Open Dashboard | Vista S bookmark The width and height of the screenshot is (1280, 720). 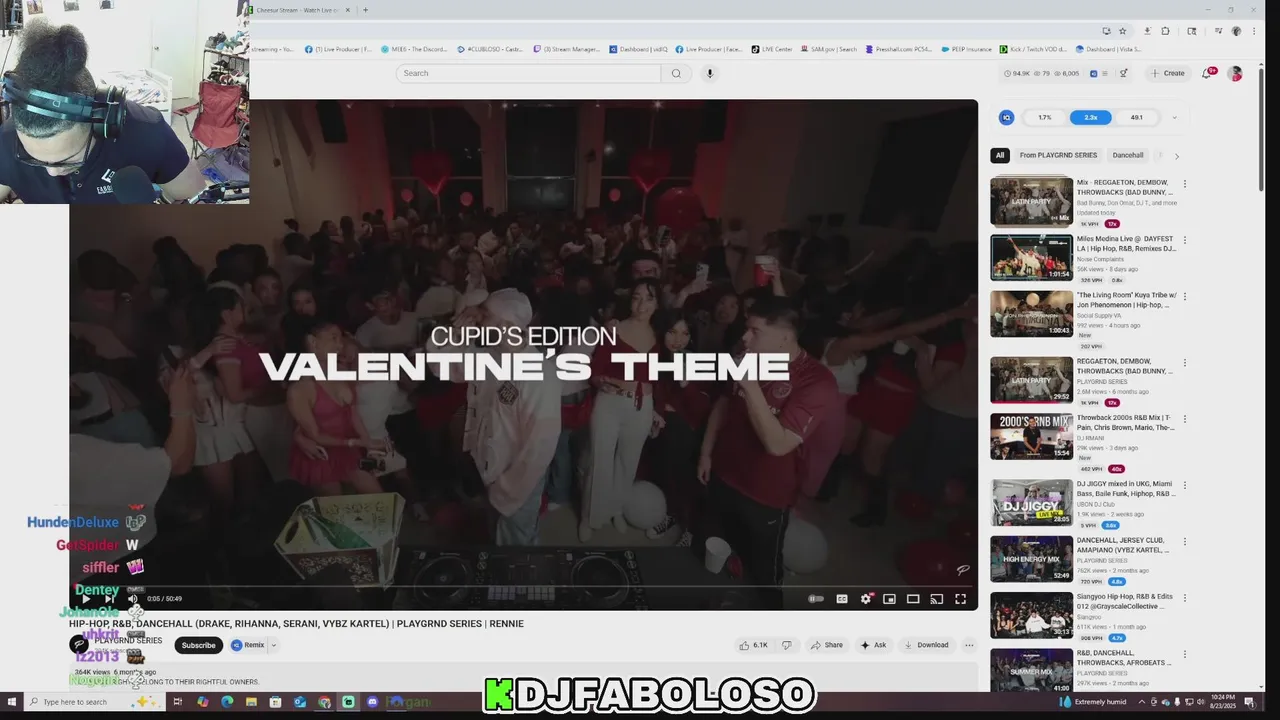pyautogui.click(x=1108, y=49)
